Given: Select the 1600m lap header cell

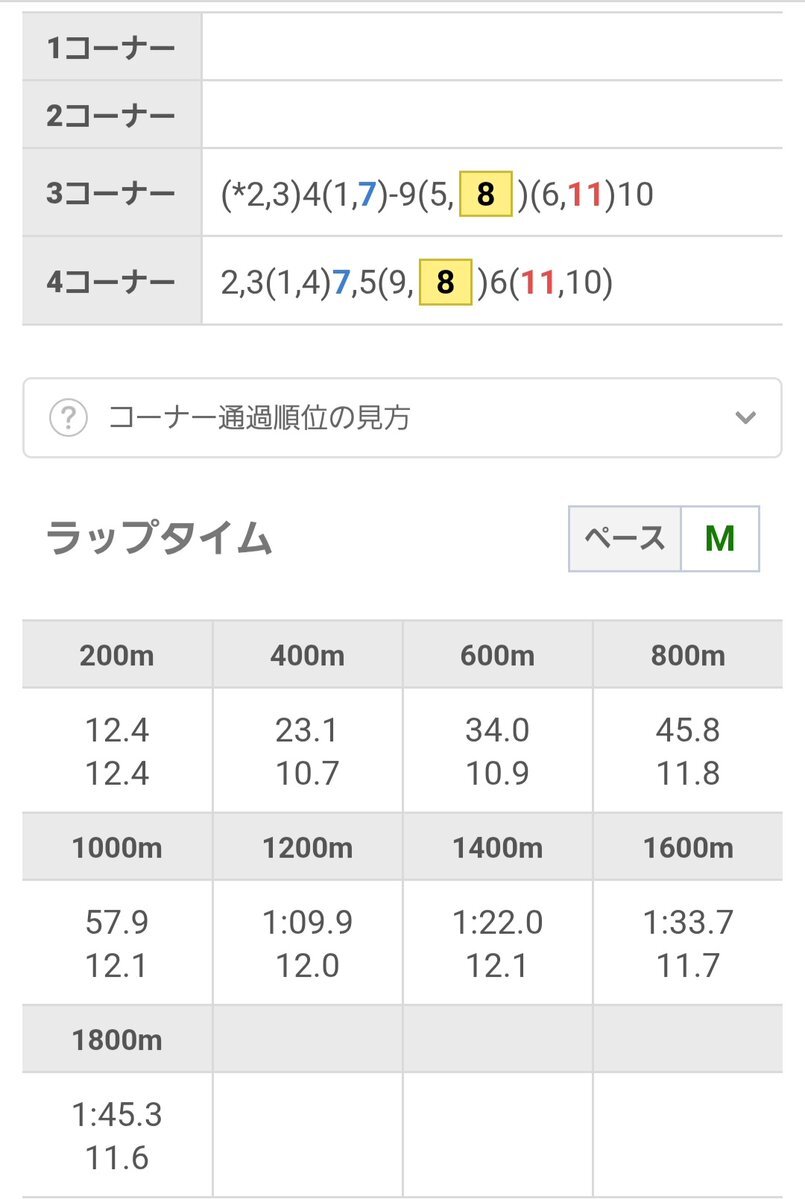Looking at the screenshot, I should (688, 847).
